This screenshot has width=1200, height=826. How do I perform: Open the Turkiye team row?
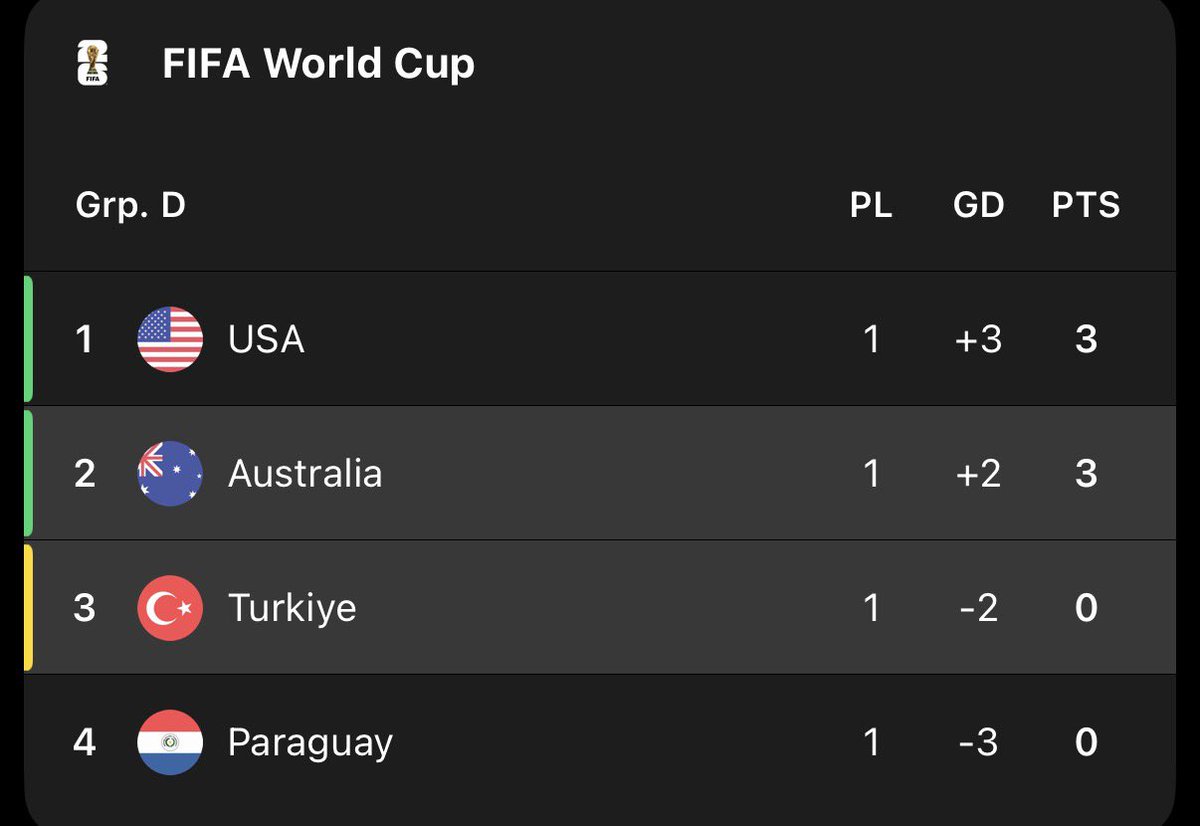(x=600, y=608)
